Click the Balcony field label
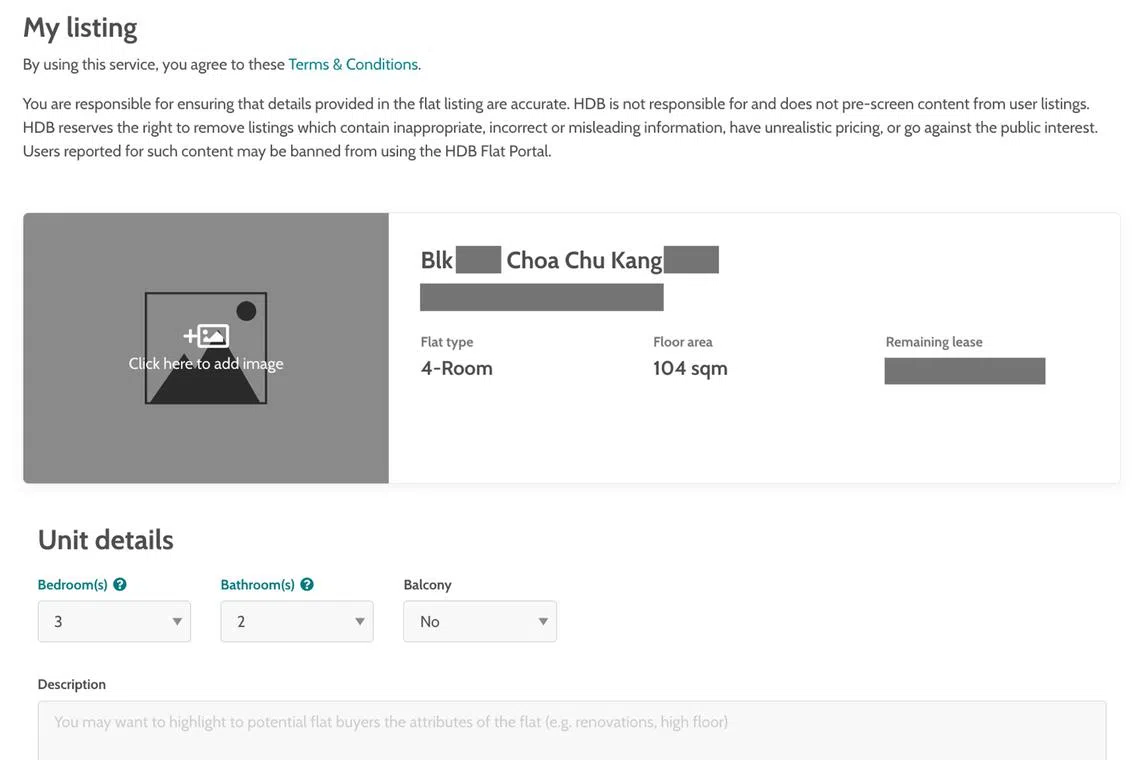Image resolution: width=1140 pixels, height=760 pixels. [x=427, y=585]
